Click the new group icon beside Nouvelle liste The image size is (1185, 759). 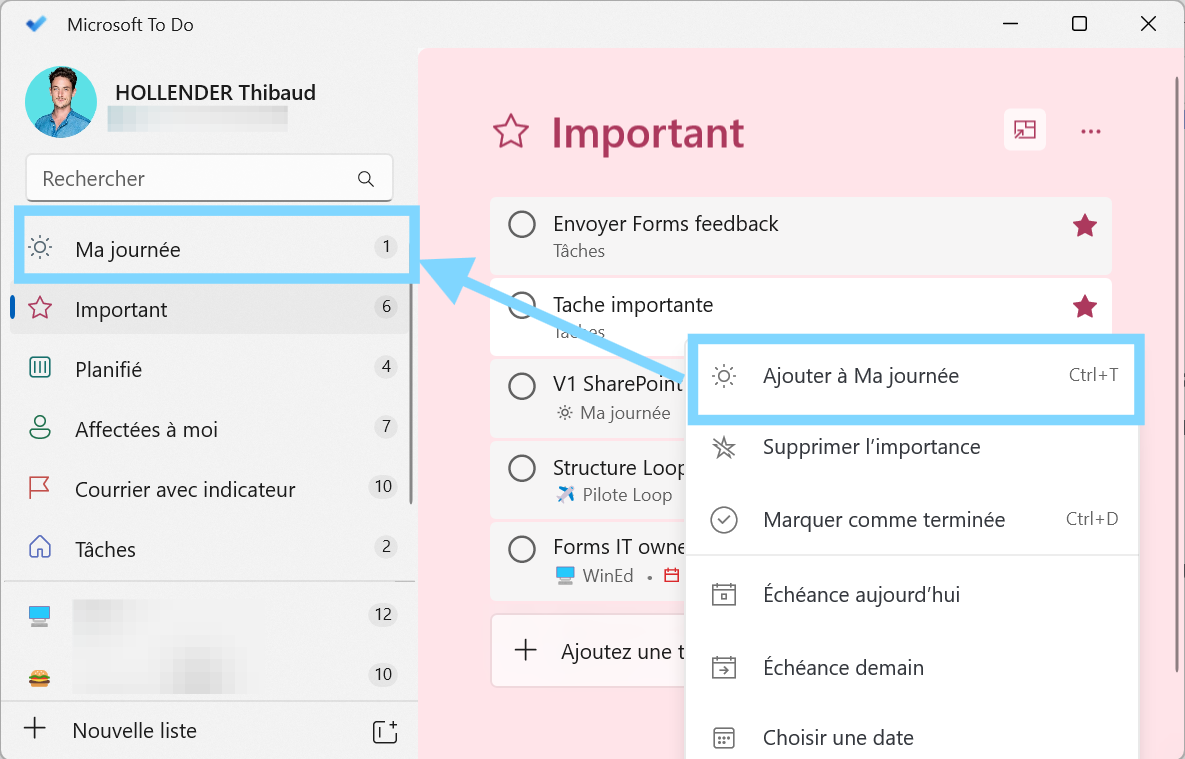coord(385,731)
